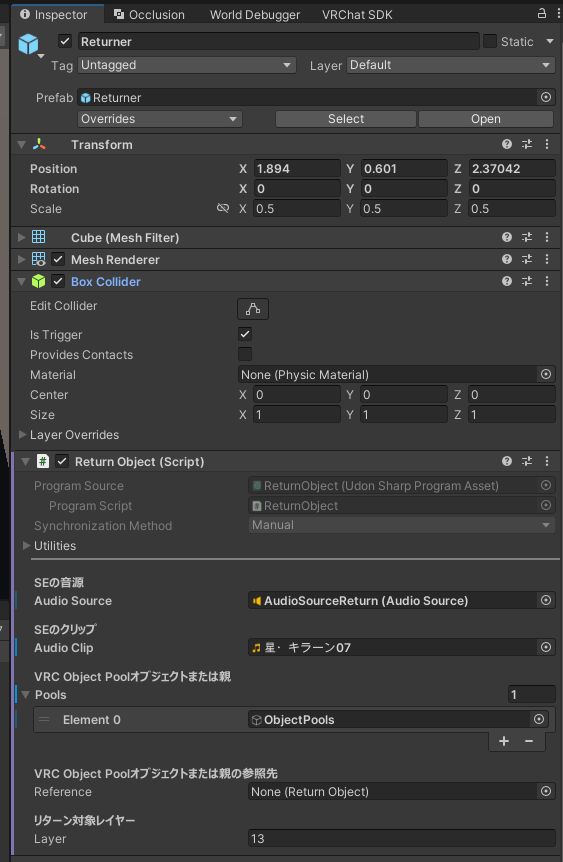Screen dimensions: 563x862
Task: Open the Layer dropdown showing Default
Action: (x=451, y=65)
